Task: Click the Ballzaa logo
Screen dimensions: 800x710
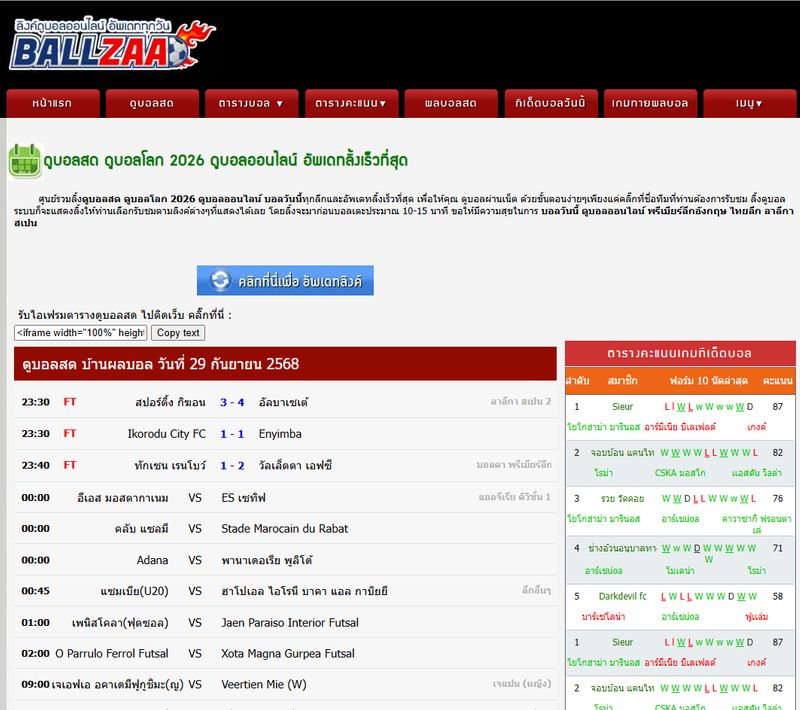Action: pyautogui.click(x=110, y=43)
